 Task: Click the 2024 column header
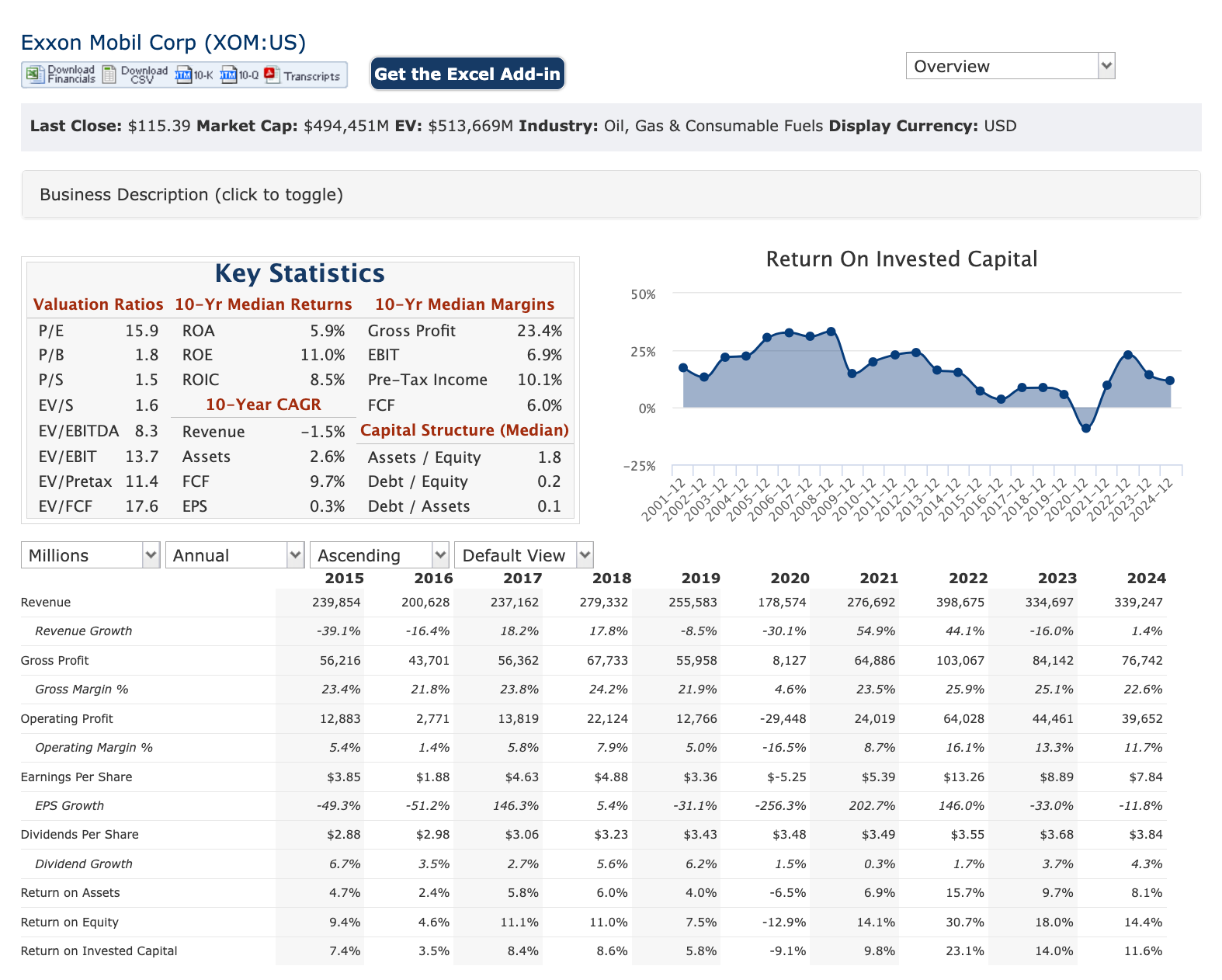click(x=1147, y=579)
